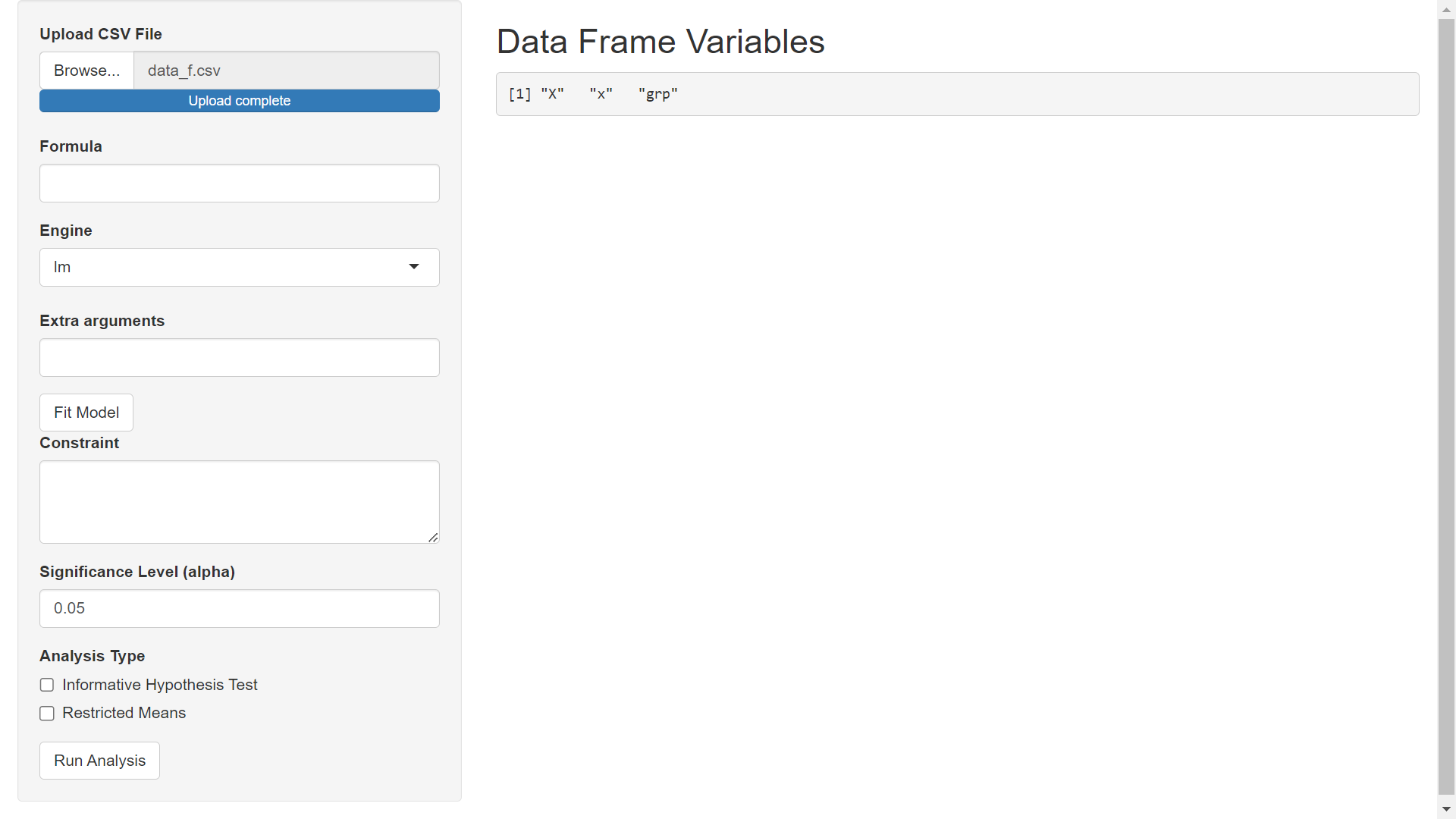
Task: Click the Restricted Means label text
Action: (124, 714)
